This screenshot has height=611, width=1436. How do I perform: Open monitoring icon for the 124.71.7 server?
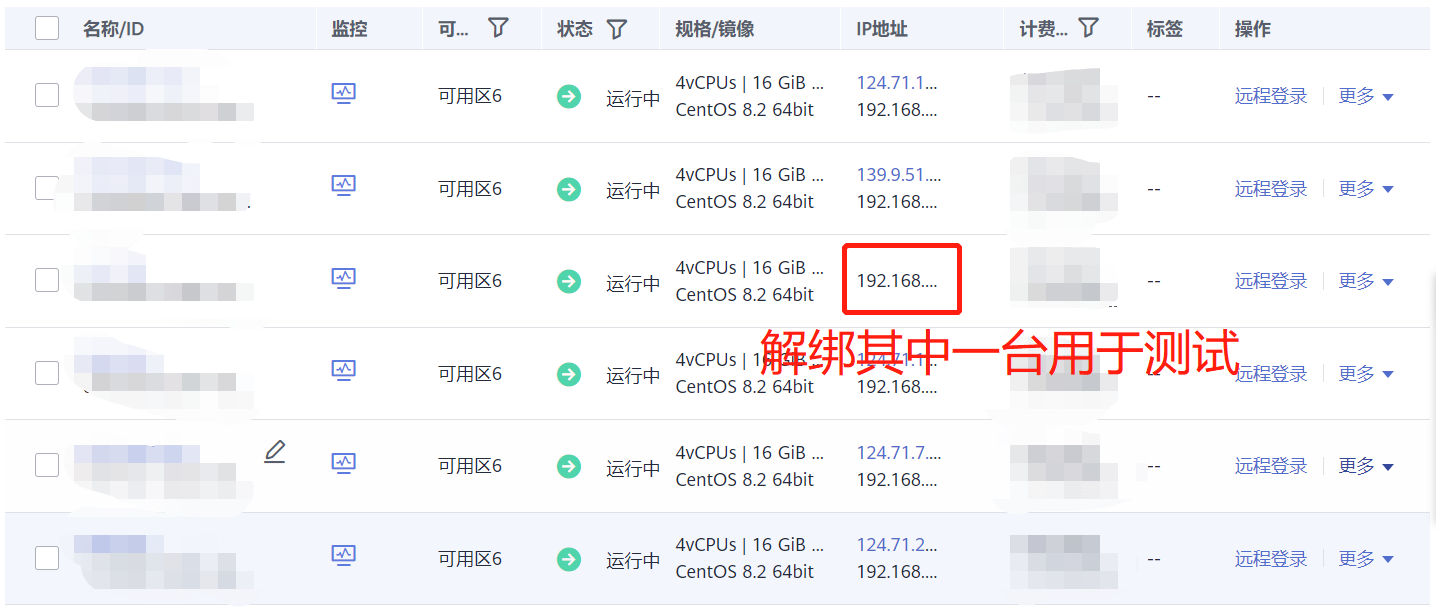[344, 463]
